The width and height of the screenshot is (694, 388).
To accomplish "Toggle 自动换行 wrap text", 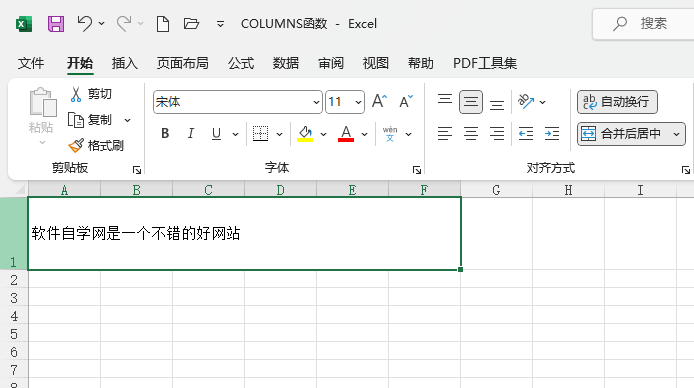I will coord(617,102).
